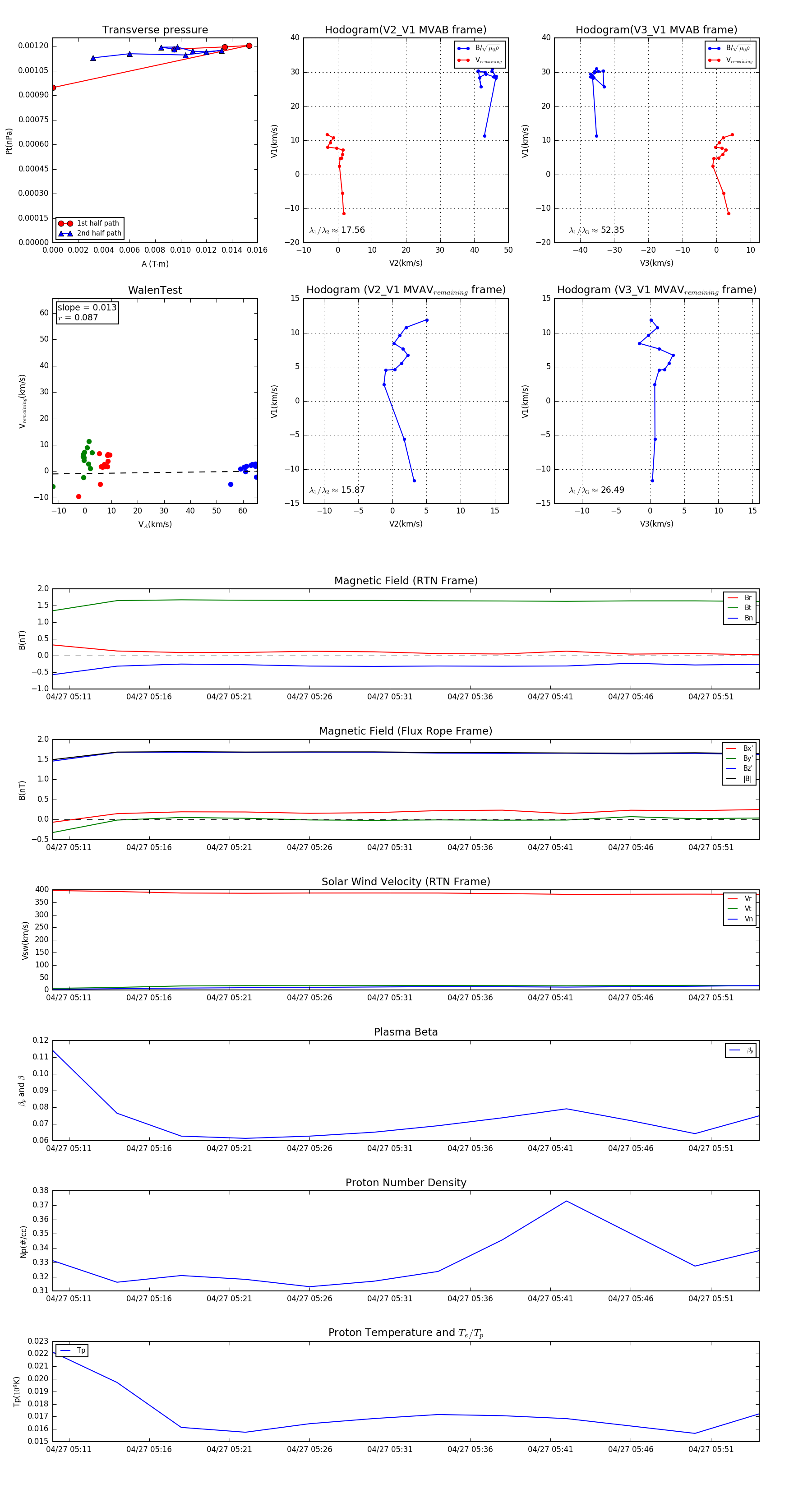Click the '0.00120' tick on Transverse pressure axis

point(33,46)
